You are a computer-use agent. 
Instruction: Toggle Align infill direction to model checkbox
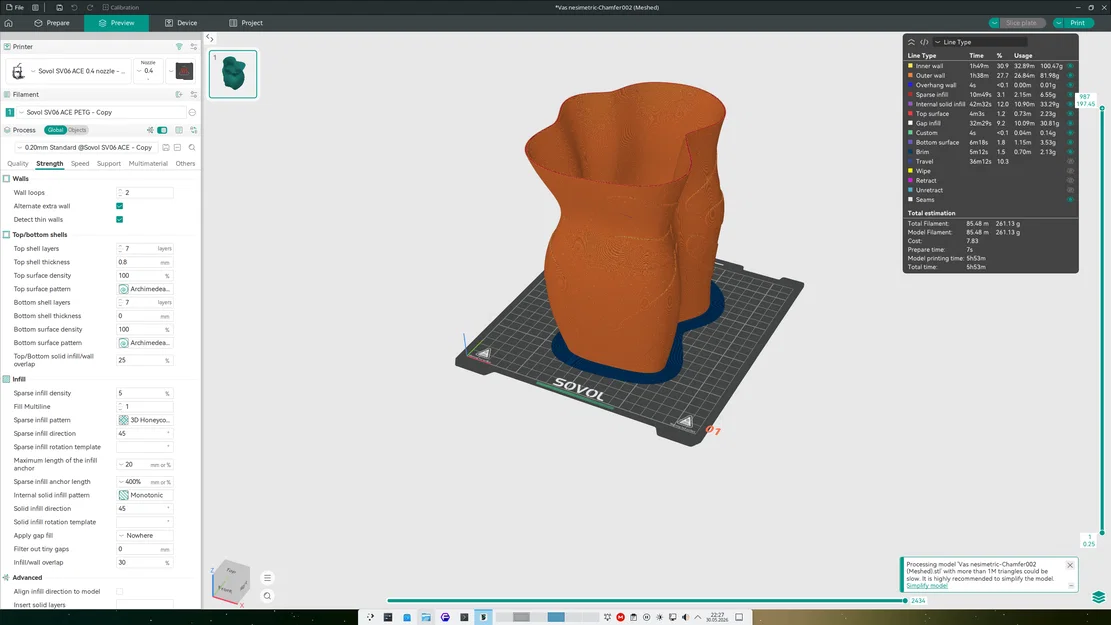tap(120, 592)
